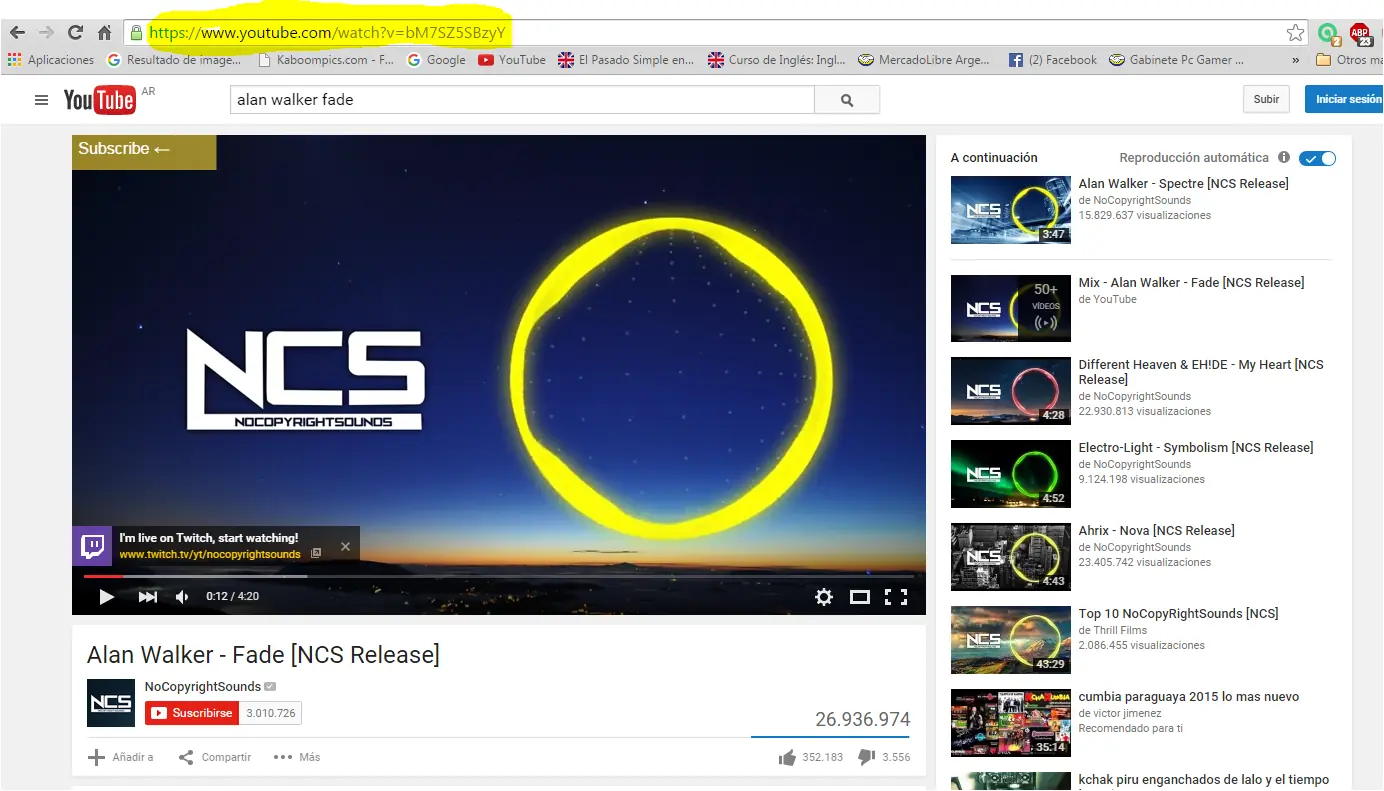
Task: Open cumbia paraguaya 2015 thumbnail
Action: pyautogui.click(x=1011, y=723)
